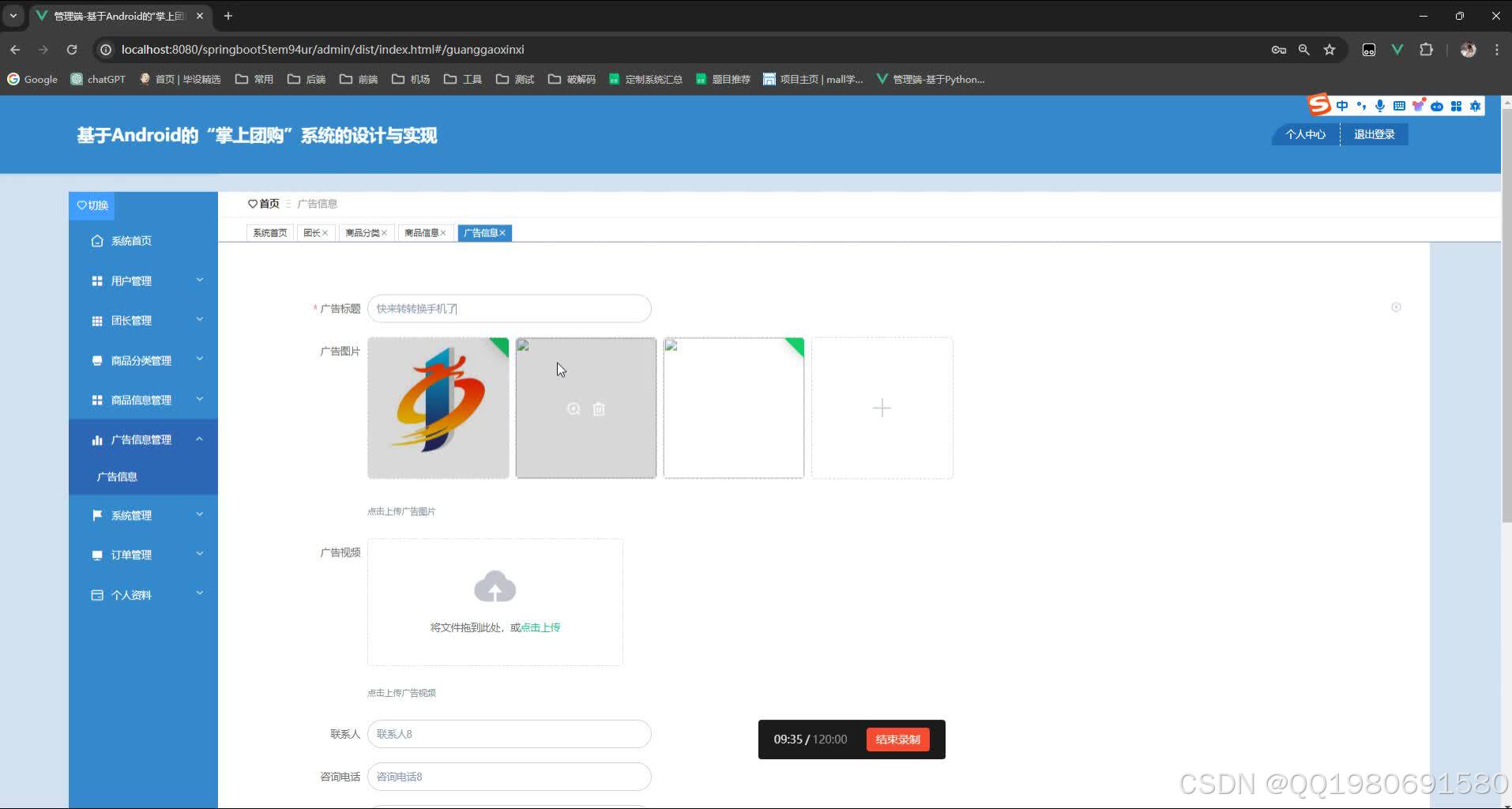1512x809 pixels.
Task: Click the 商品信息管理 sidebar icon
Action: (x=97, y=400)
